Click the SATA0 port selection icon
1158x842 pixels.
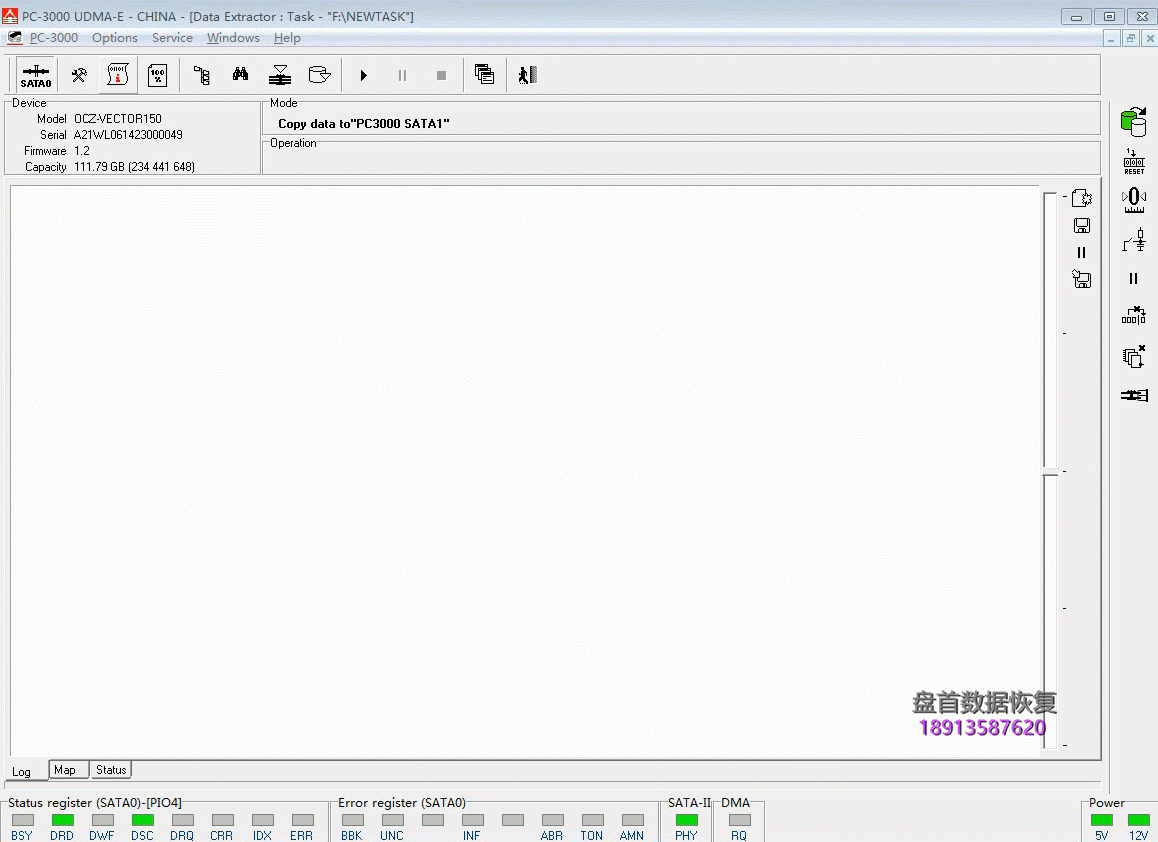(35, 75)
